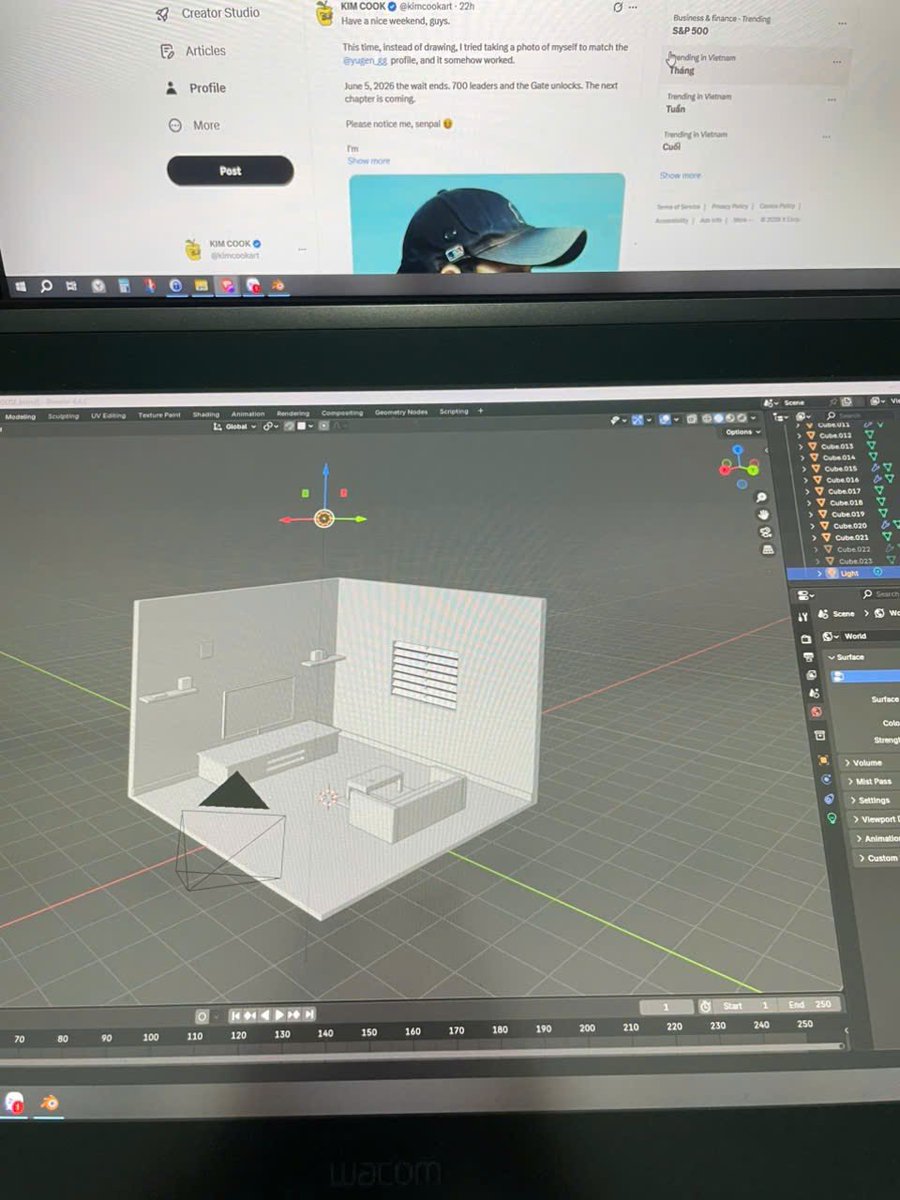
Task: Open the Tool properties tab in Blender
Action: (x=803, y=617)
